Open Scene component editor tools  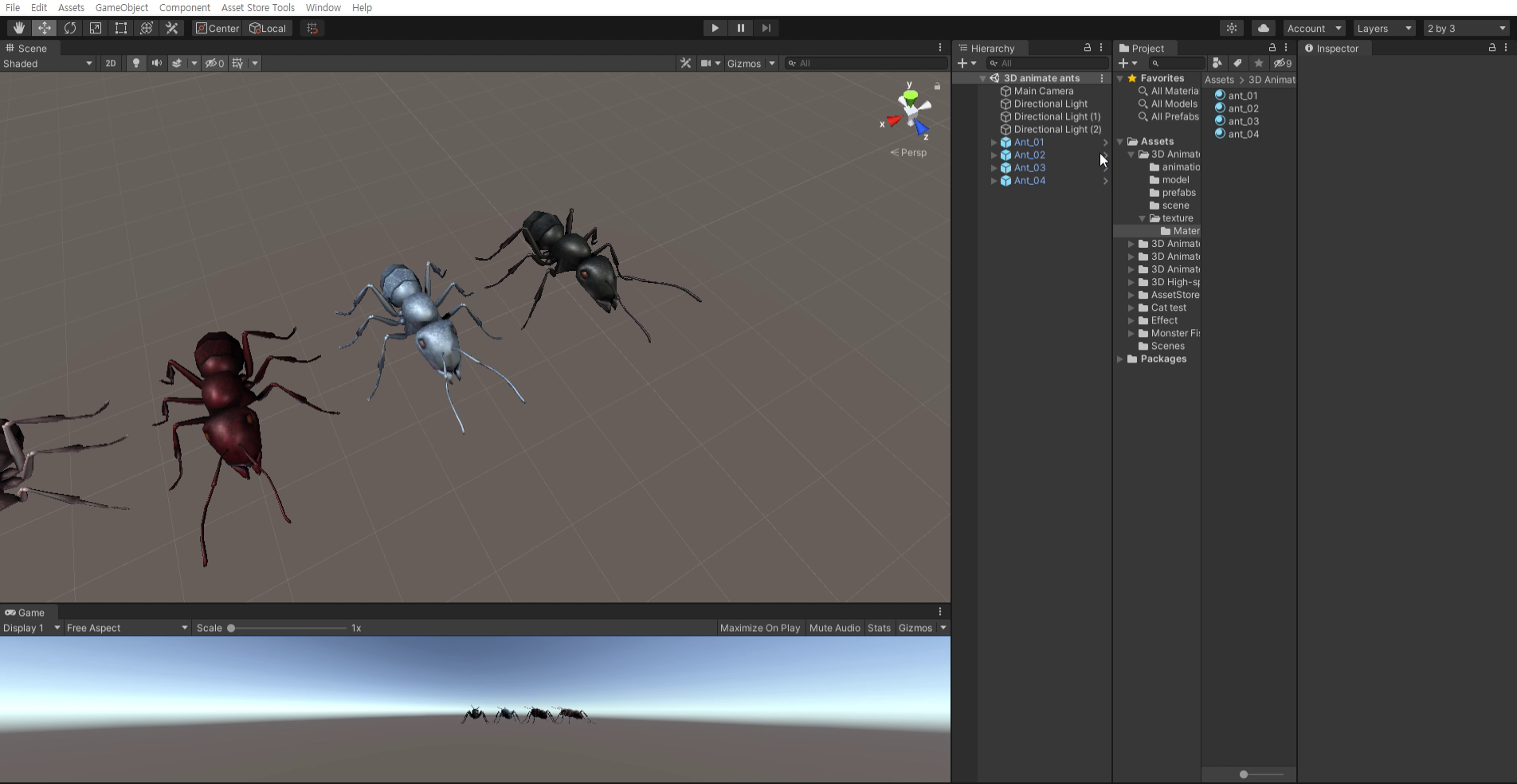[685, 63]
